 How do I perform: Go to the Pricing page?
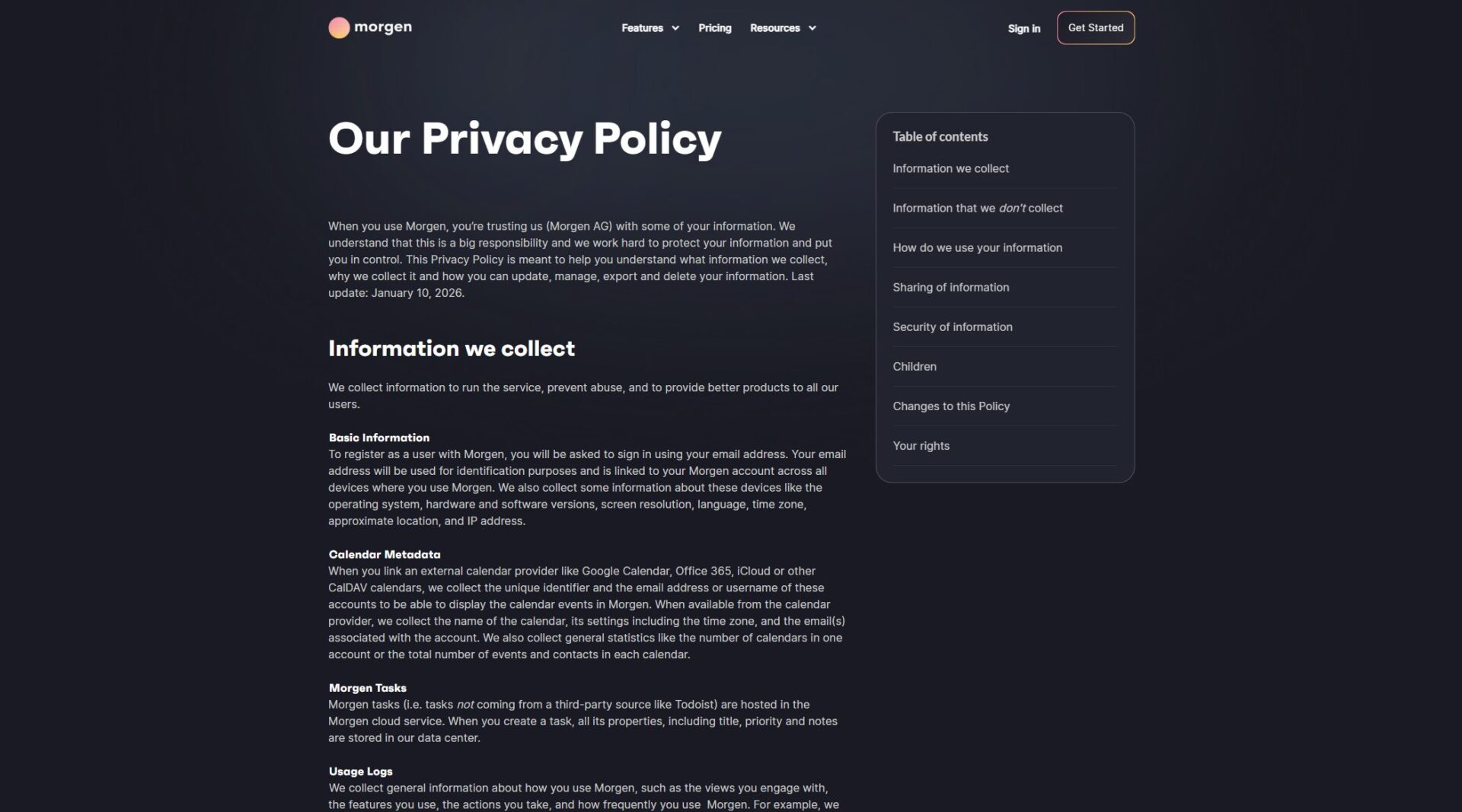pyautogui.click(x=714, y=28)
